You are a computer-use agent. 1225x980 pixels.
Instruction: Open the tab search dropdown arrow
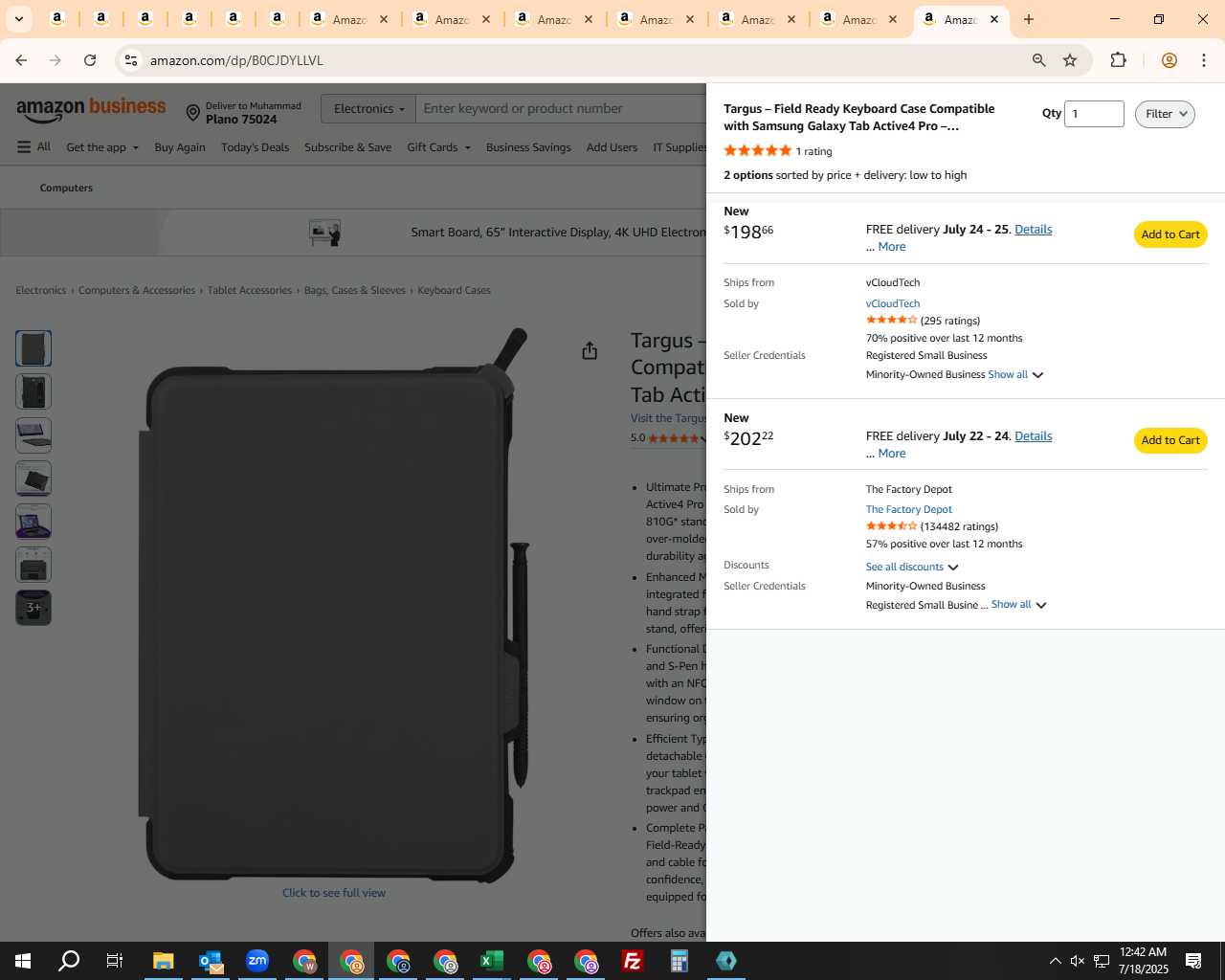tap(18, 19)
